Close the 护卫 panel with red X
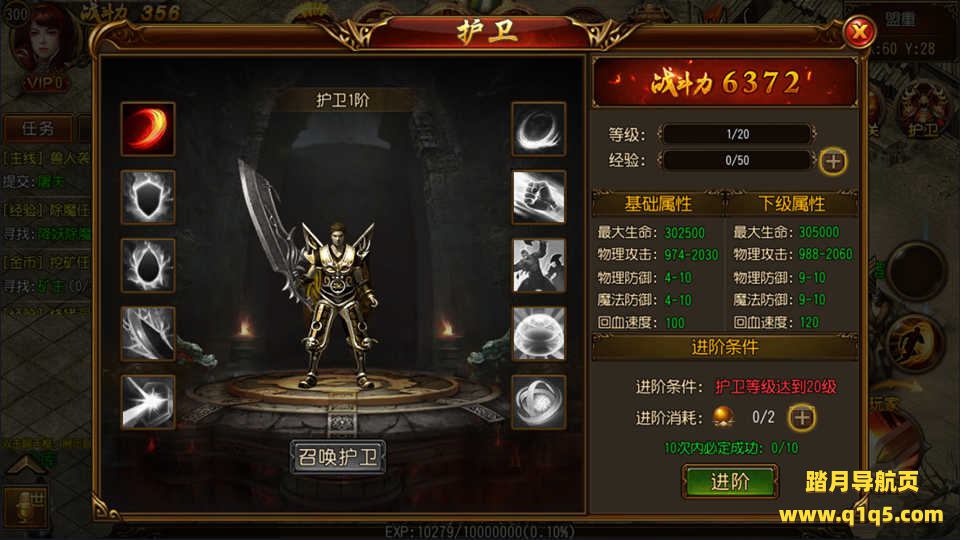Viewport: 960px width, 540px height. tap(859, 31)
